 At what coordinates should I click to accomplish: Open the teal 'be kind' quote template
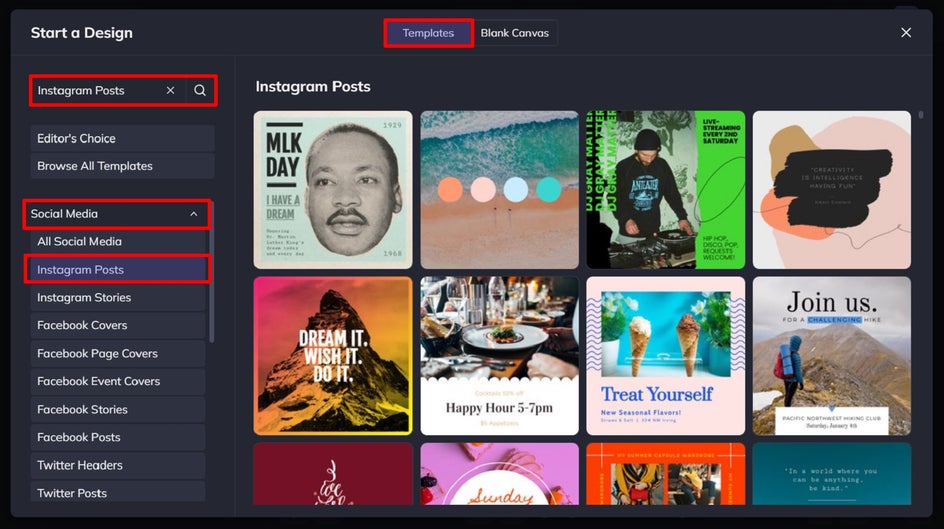(831, 474)
